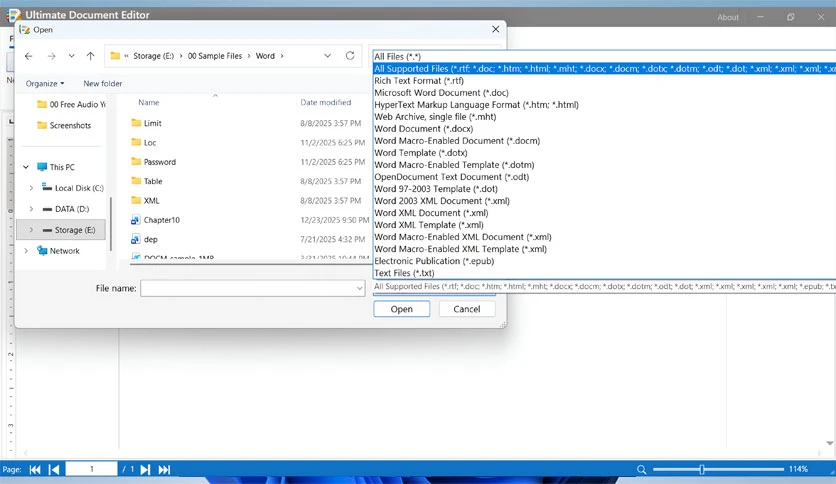Select Network in navigation pane
The height and width of the screenshot is (484, 836).
pyautogui.click(x=58, y=251)
